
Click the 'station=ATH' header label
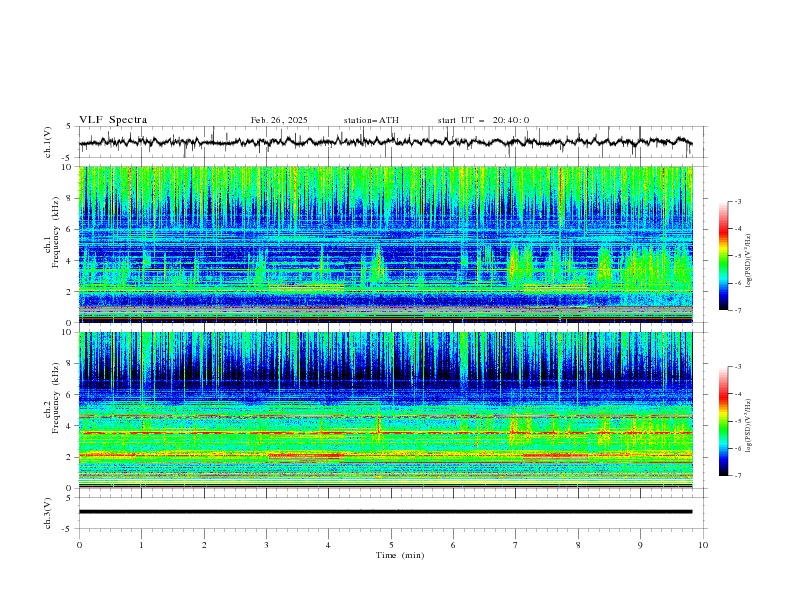coord(371,120)
